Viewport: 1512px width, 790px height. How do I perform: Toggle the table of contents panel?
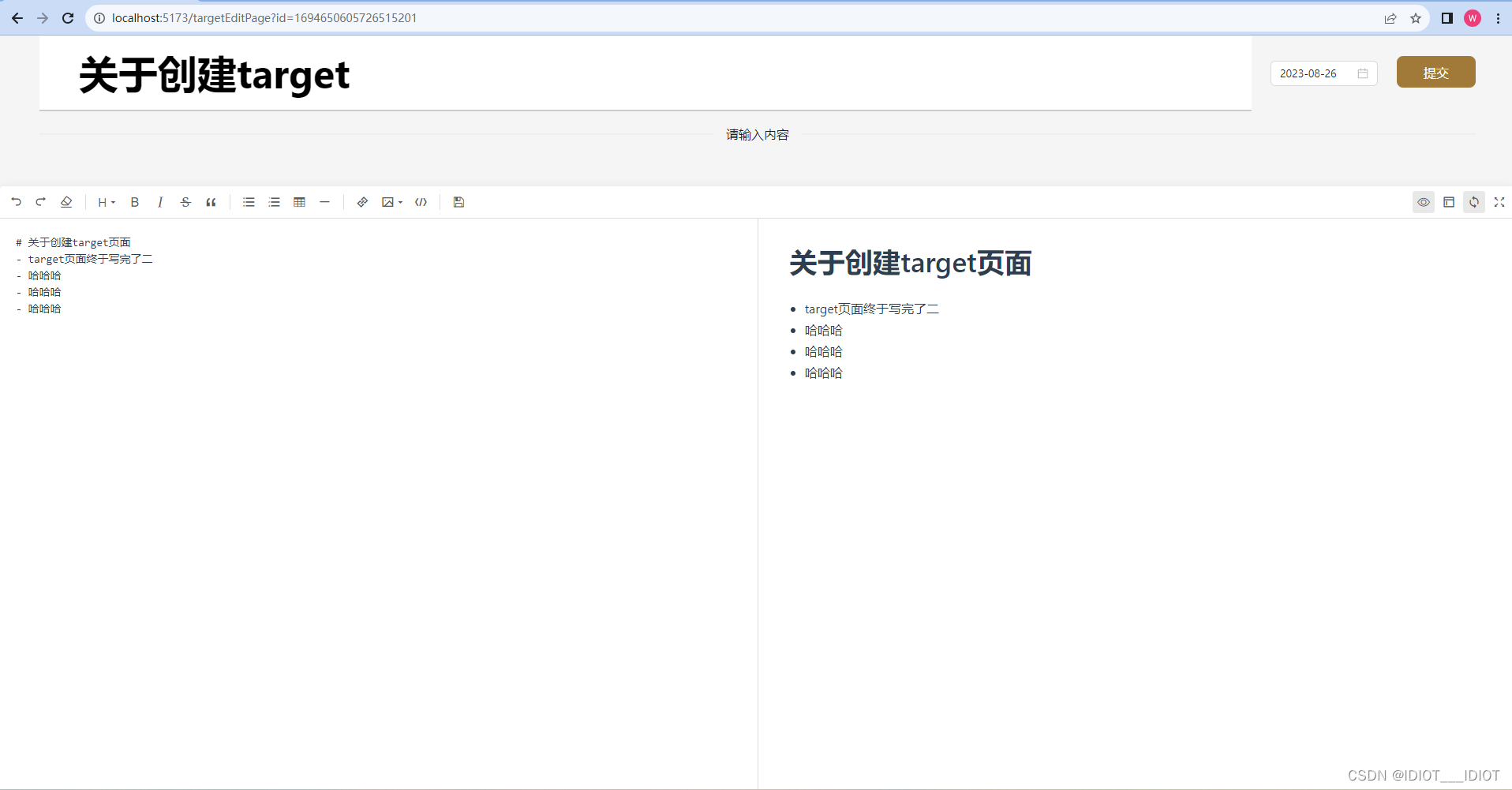point(1449,202)
